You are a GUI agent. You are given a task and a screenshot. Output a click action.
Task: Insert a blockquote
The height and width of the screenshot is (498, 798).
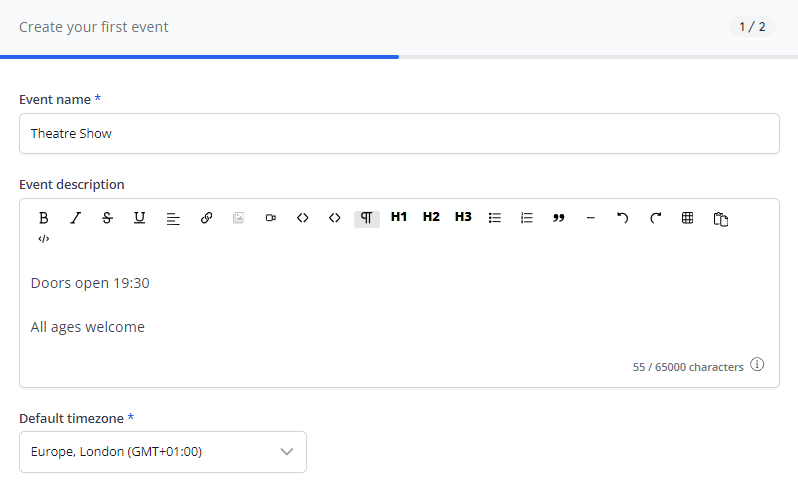coord(559,218)
